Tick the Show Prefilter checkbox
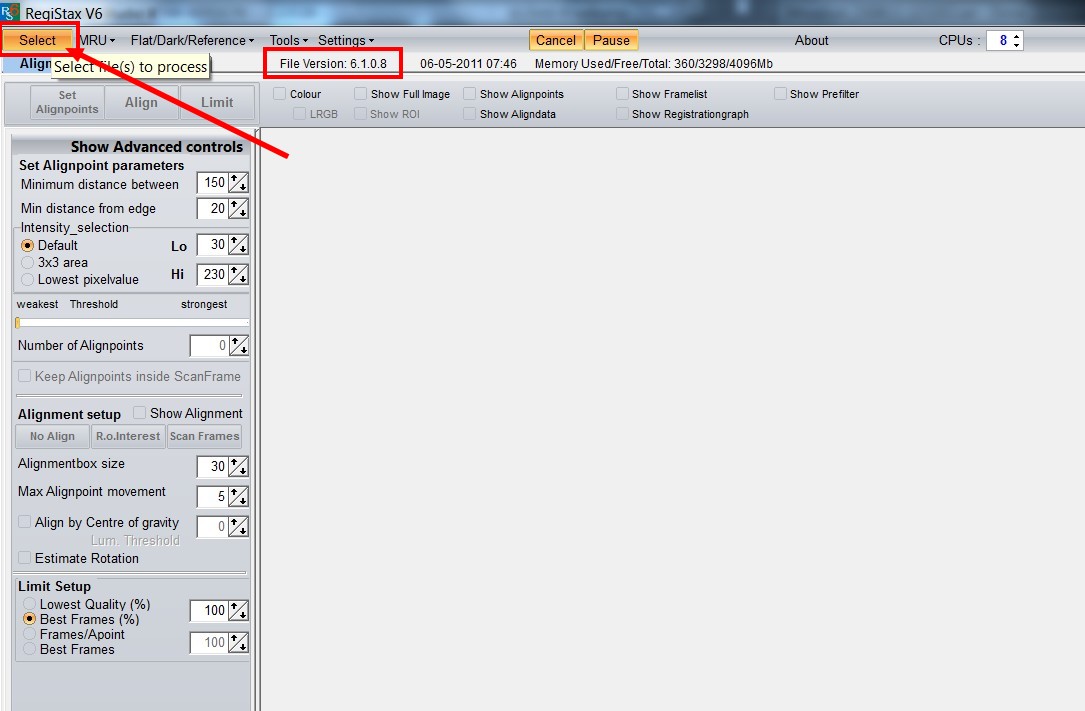 [780, 93]
